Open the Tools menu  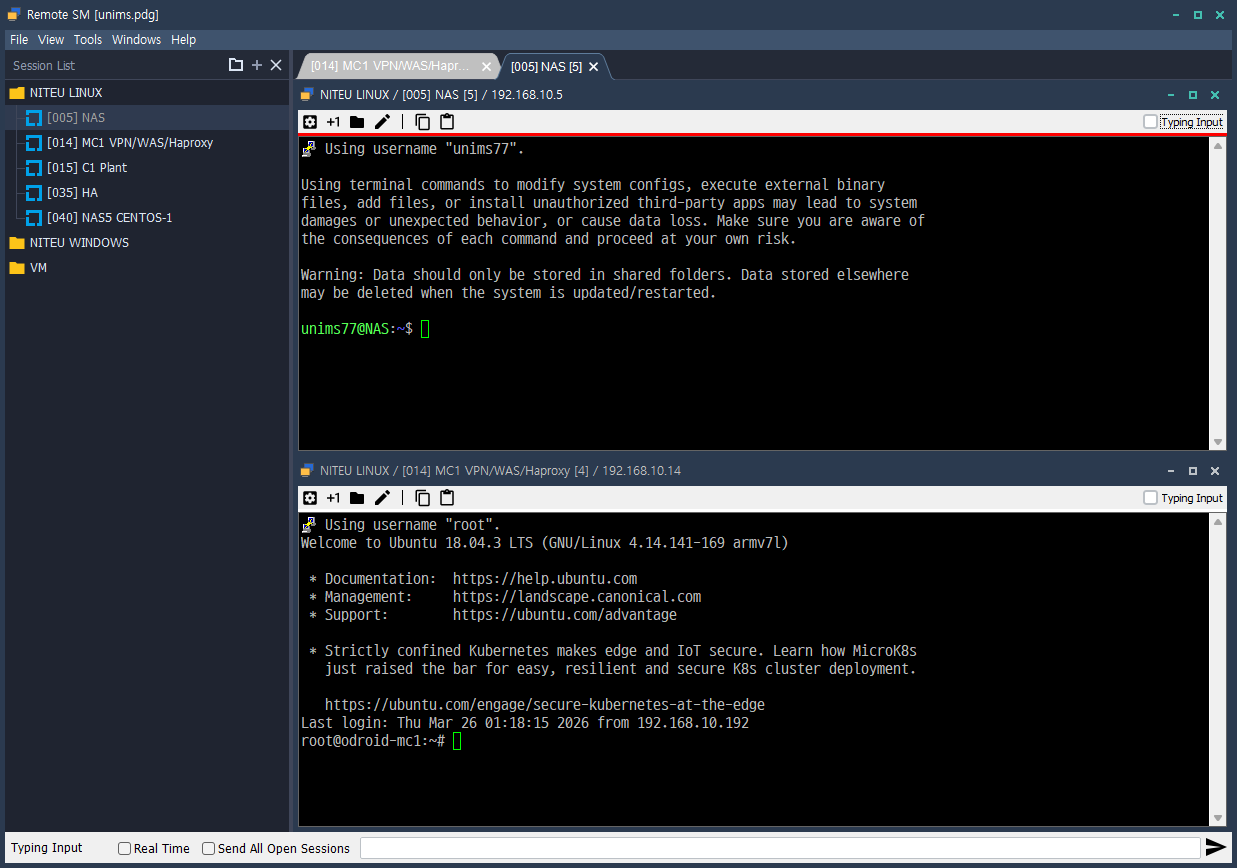point(87,39)
